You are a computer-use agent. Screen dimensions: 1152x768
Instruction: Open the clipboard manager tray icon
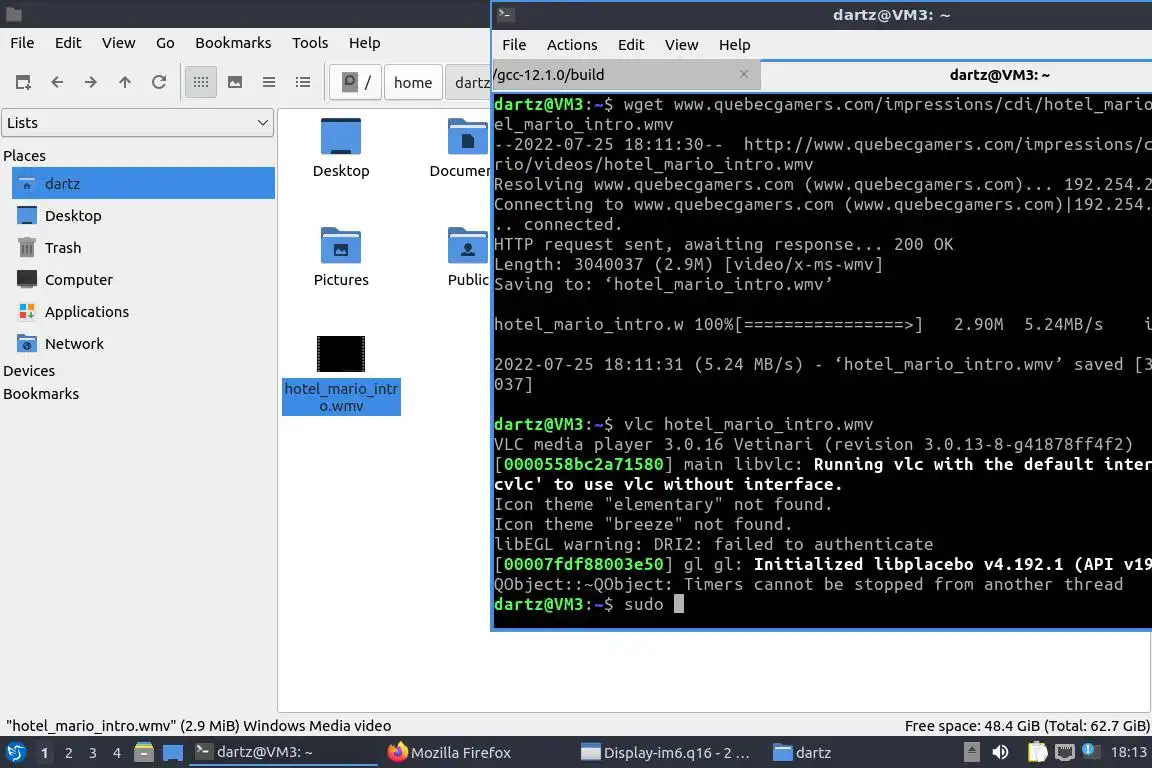pyautogui.click(x=1037, y=752)
